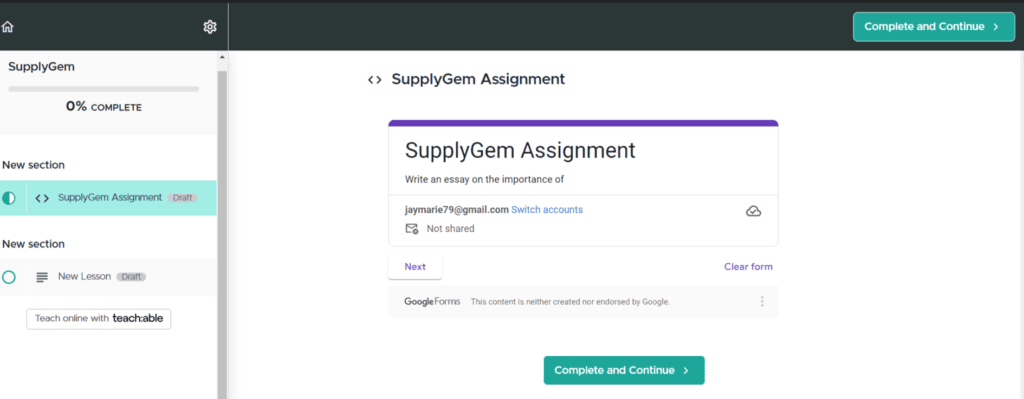The image size is (1024, 399).
Task: Toggle completion circle for New Lesson
Action: click(8, 277)
